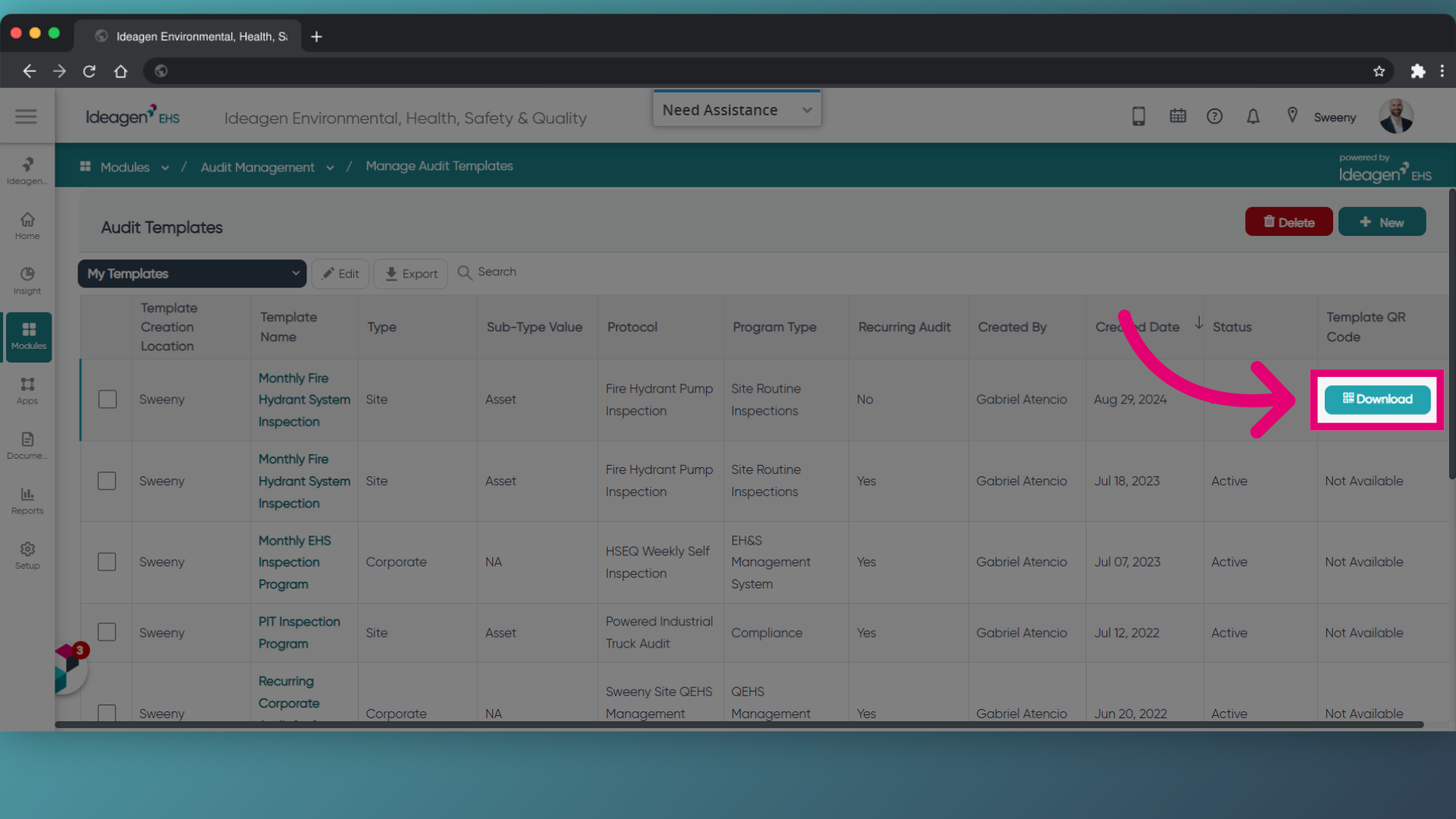The width and height of the screenshot is (1456, 819).
Task: Create a New audit template
Action: tap(1382, 221)
